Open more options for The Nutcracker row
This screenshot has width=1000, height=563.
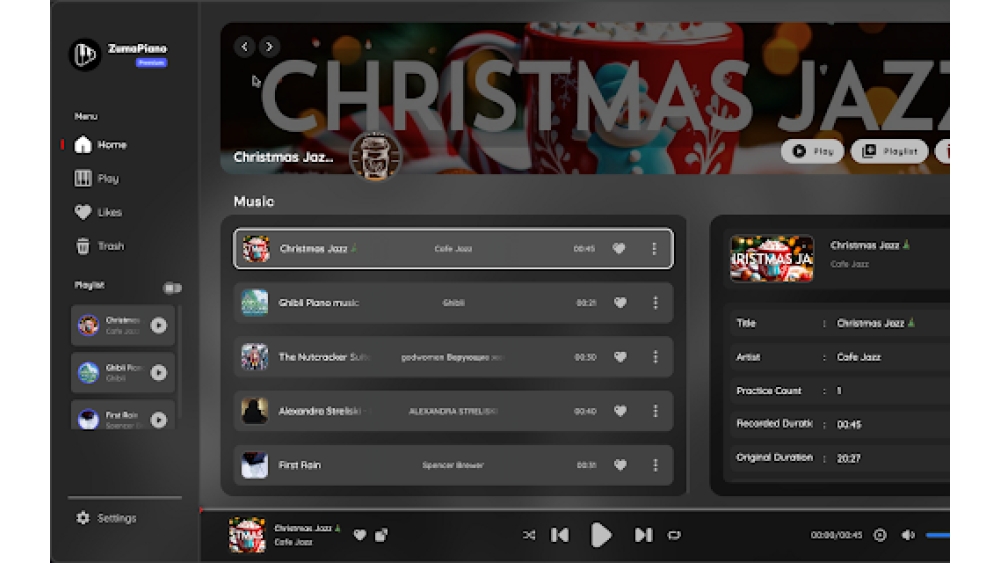click(x=655, y=357)
